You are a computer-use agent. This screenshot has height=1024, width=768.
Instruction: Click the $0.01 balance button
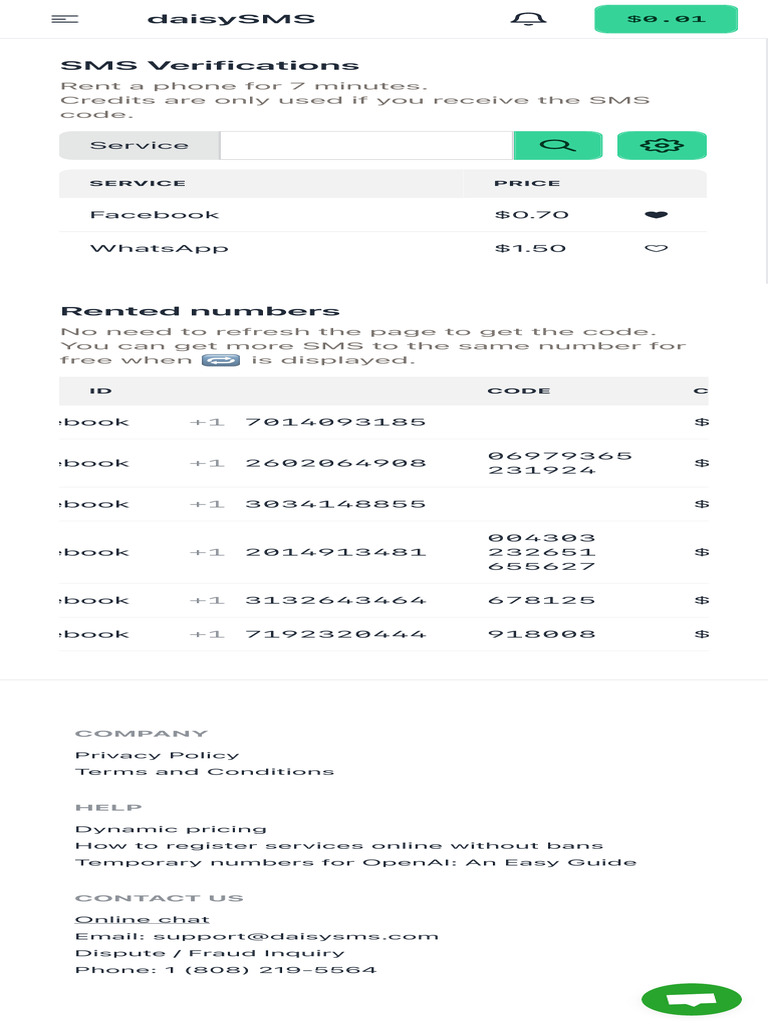click(665, 19)
